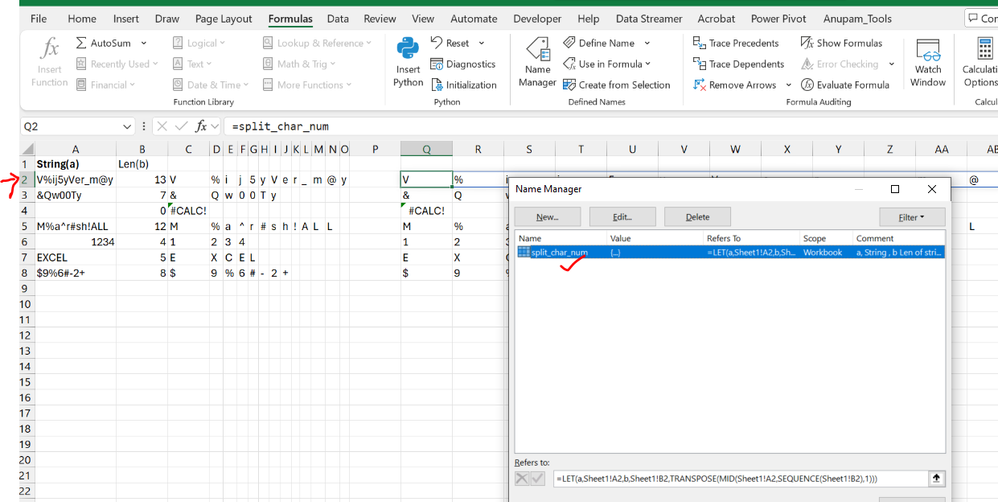998x502 pixels.
Task: Open Financial functions list
Action: coord(106,85)
